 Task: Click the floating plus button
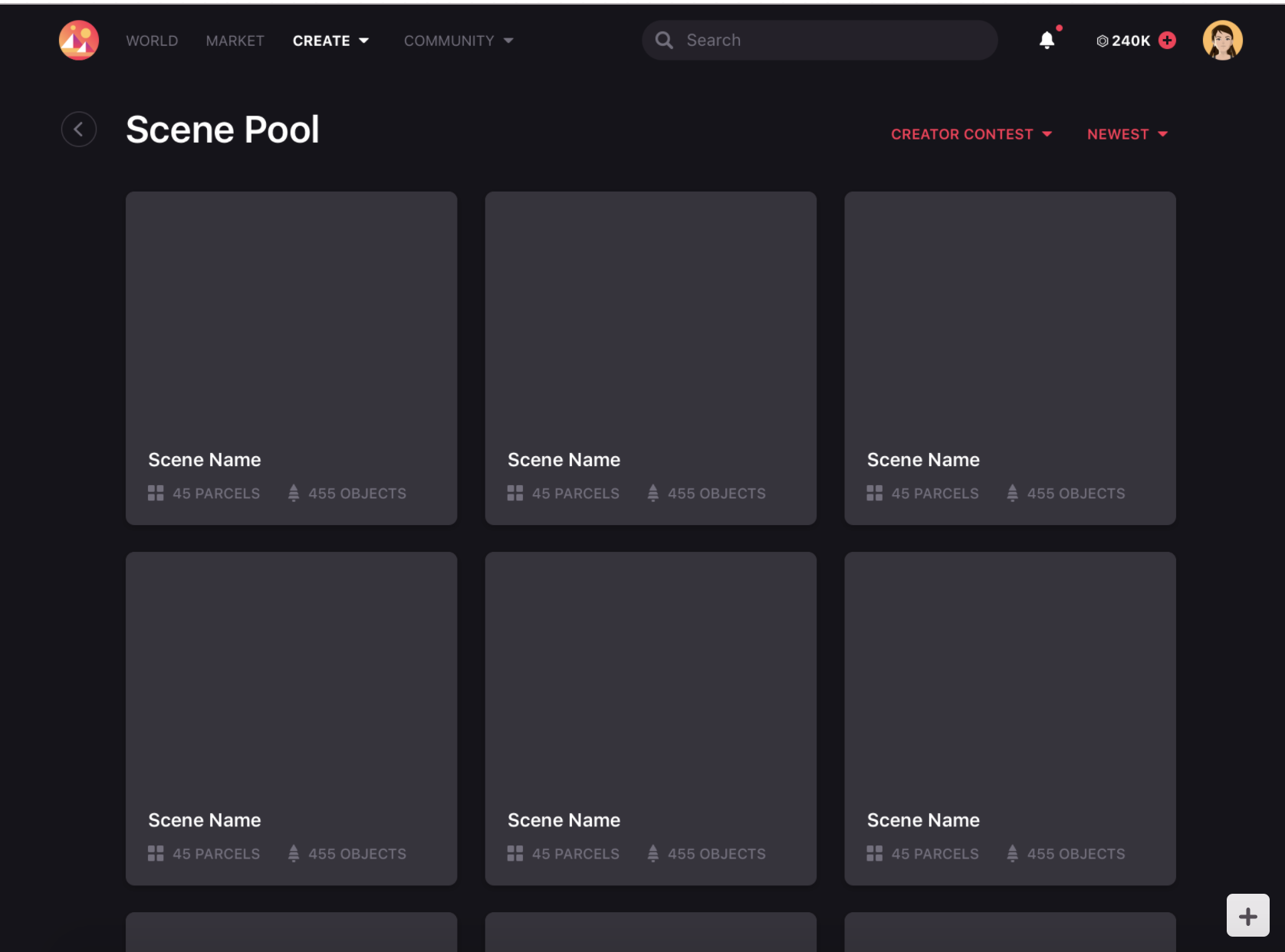point(1247,915)
